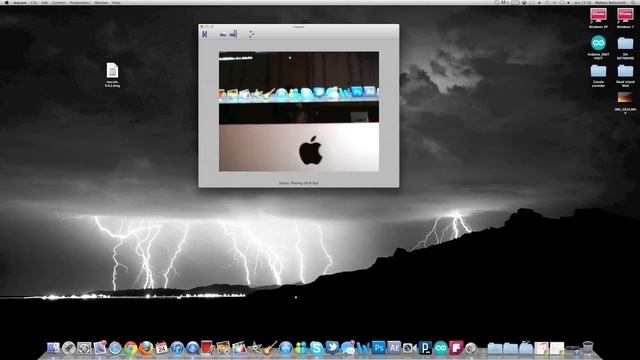Click the video frame showing the Apple logo
Image resolution: width=640 pixels, height=360 pixels.
coord(299,111)
